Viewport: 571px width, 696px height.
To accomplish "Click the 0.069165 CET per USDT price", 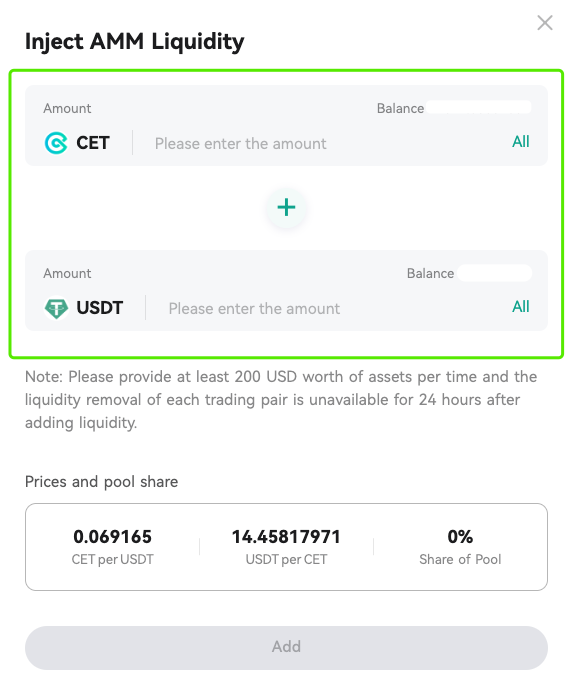I will [112, 537].
